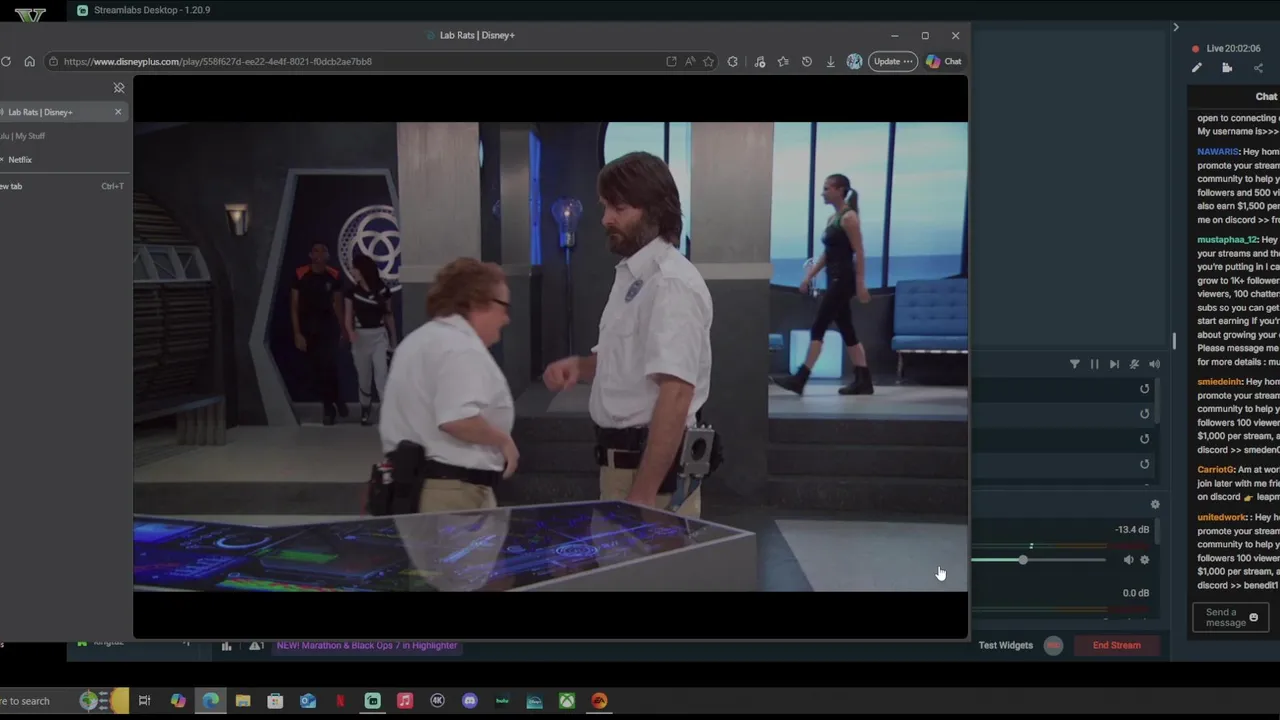Viewport: 1280px width, 720px height.
Task: Click the -13.4 dB mixer level readout
Action: (1132, 530)
